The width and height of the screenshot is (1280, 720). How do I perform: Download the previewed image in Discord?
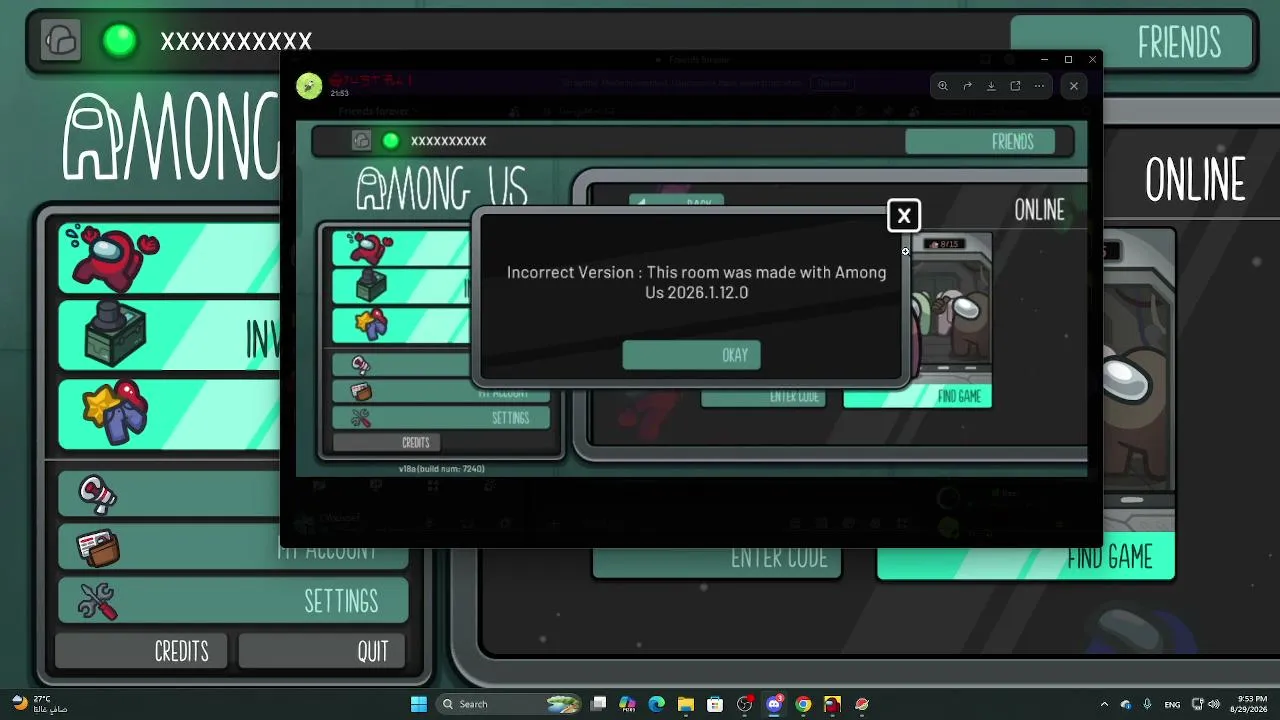click(991, 86)
